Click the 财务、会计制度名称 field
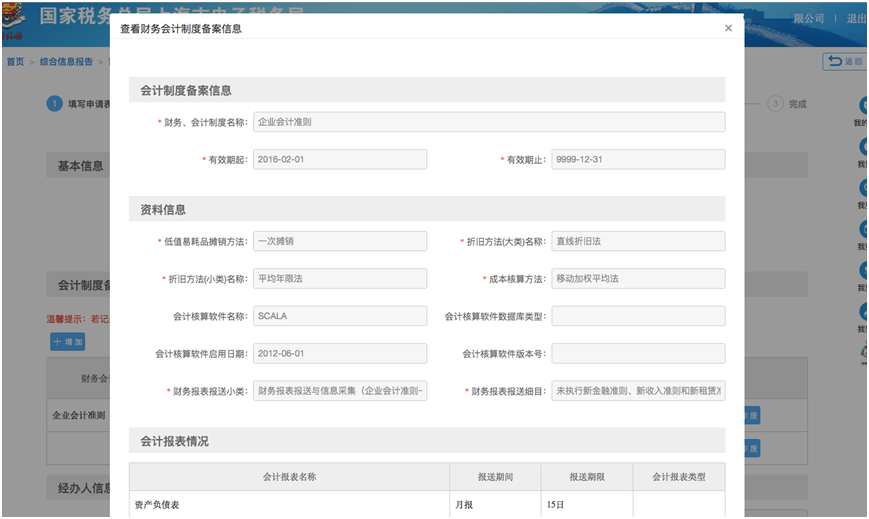Viewport: 869px width, 519px height. tap(488, 122)
